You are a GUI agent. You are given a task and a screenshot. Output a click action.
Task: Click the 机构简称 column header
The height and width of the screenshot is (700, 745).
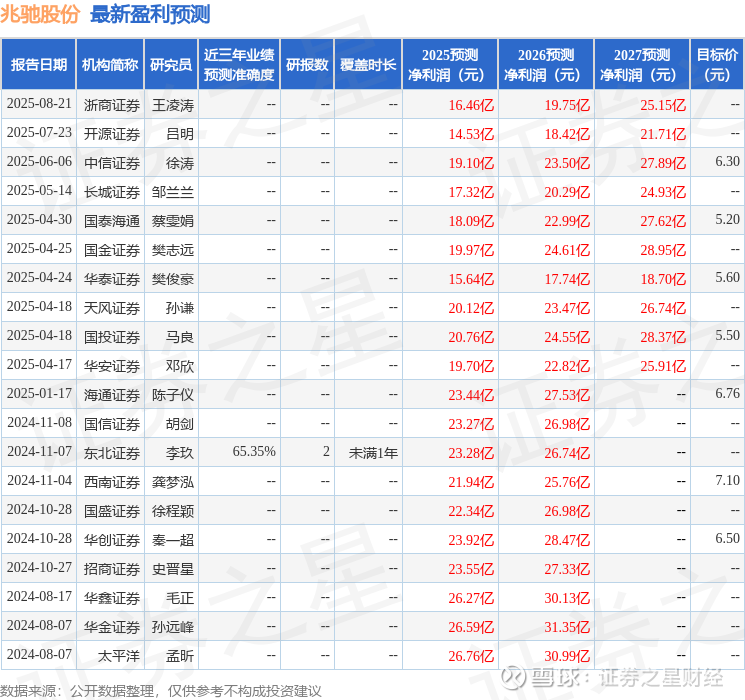[110, 65]
